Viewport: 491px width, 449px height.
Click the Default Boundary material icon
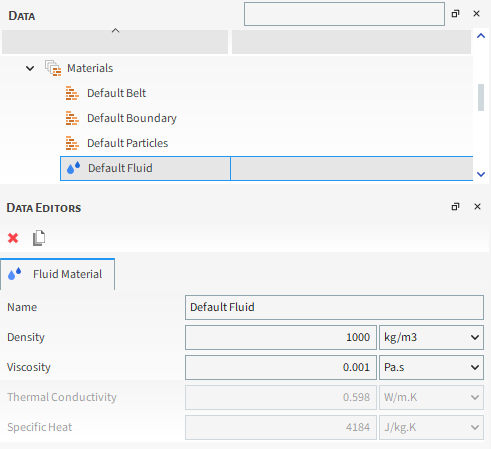click(x=72, y=118)
